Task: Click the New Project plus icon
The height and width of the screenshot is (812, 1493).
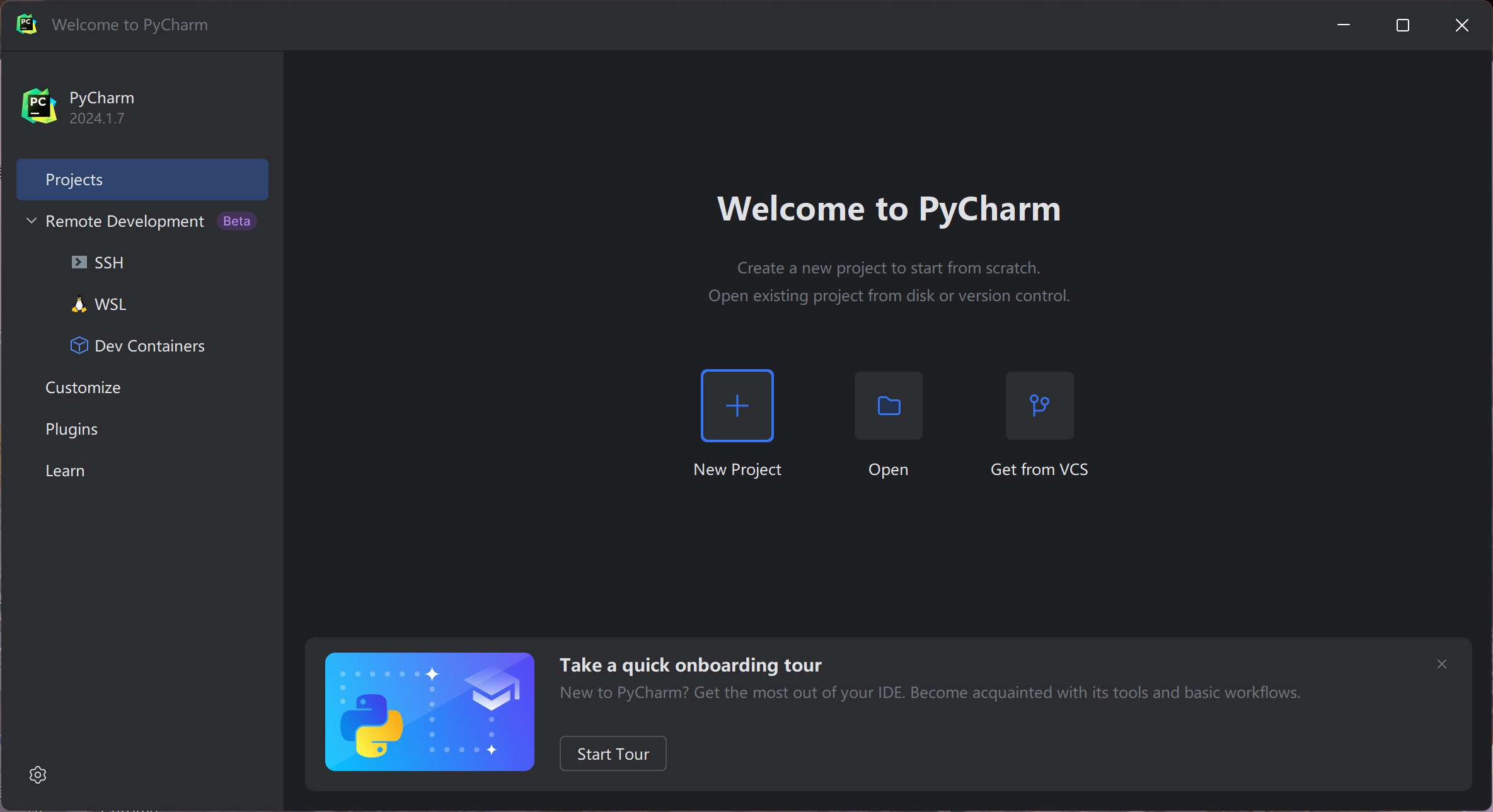Action: 737,406
